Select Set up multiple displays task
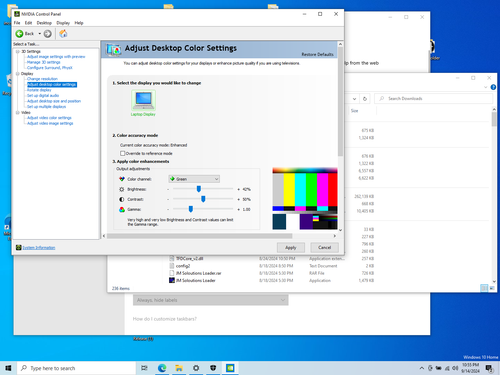The image size is (500, 375). (x=47, y=107)
